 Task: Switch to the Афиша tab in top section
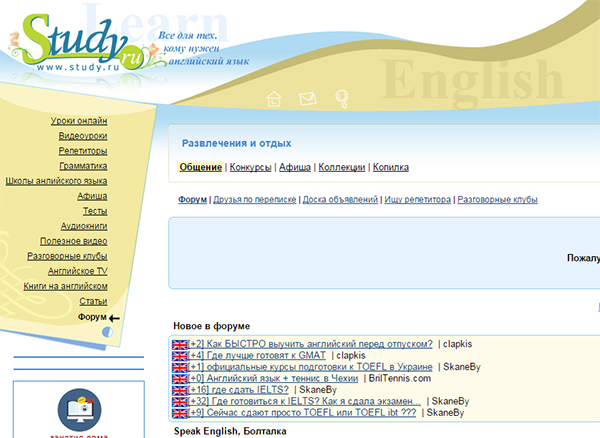tap(294, 167)
